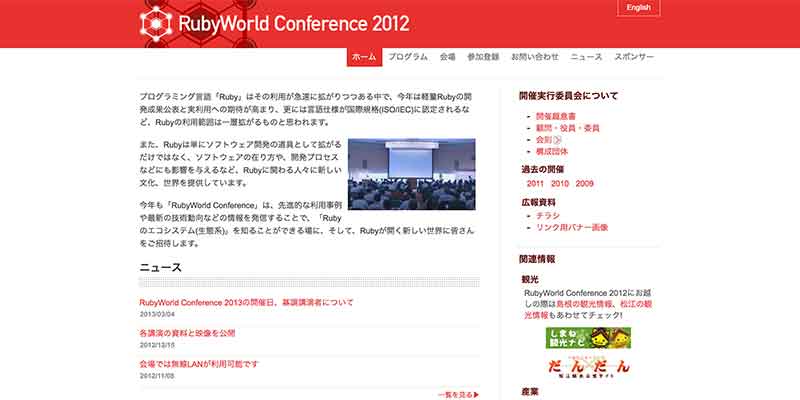Click the しまね観光ナビ banner image
Viewport: 800px width, 400px height.
(x=588, y=338)
